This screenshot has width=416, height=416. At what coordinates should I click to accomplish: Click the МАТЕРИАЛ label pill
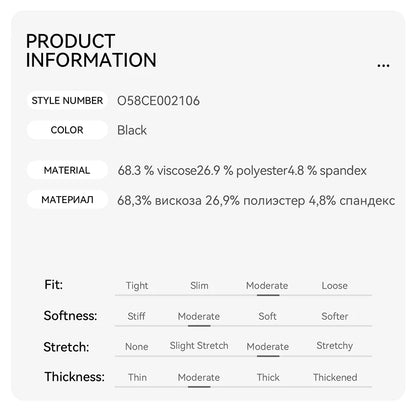[x=67, y=200]
